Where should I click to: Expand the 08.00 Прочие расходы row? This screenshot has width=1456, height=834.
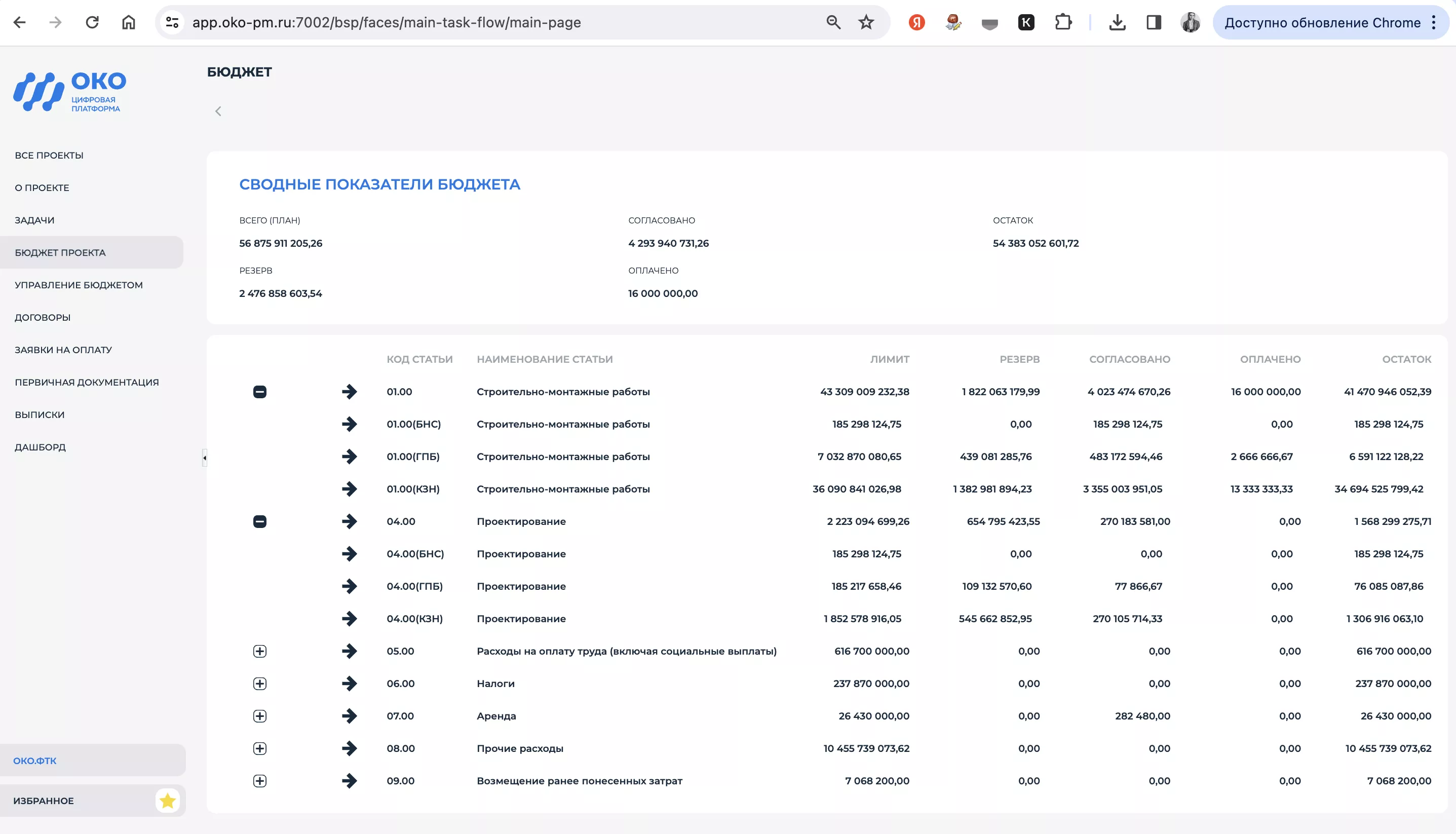260,748
